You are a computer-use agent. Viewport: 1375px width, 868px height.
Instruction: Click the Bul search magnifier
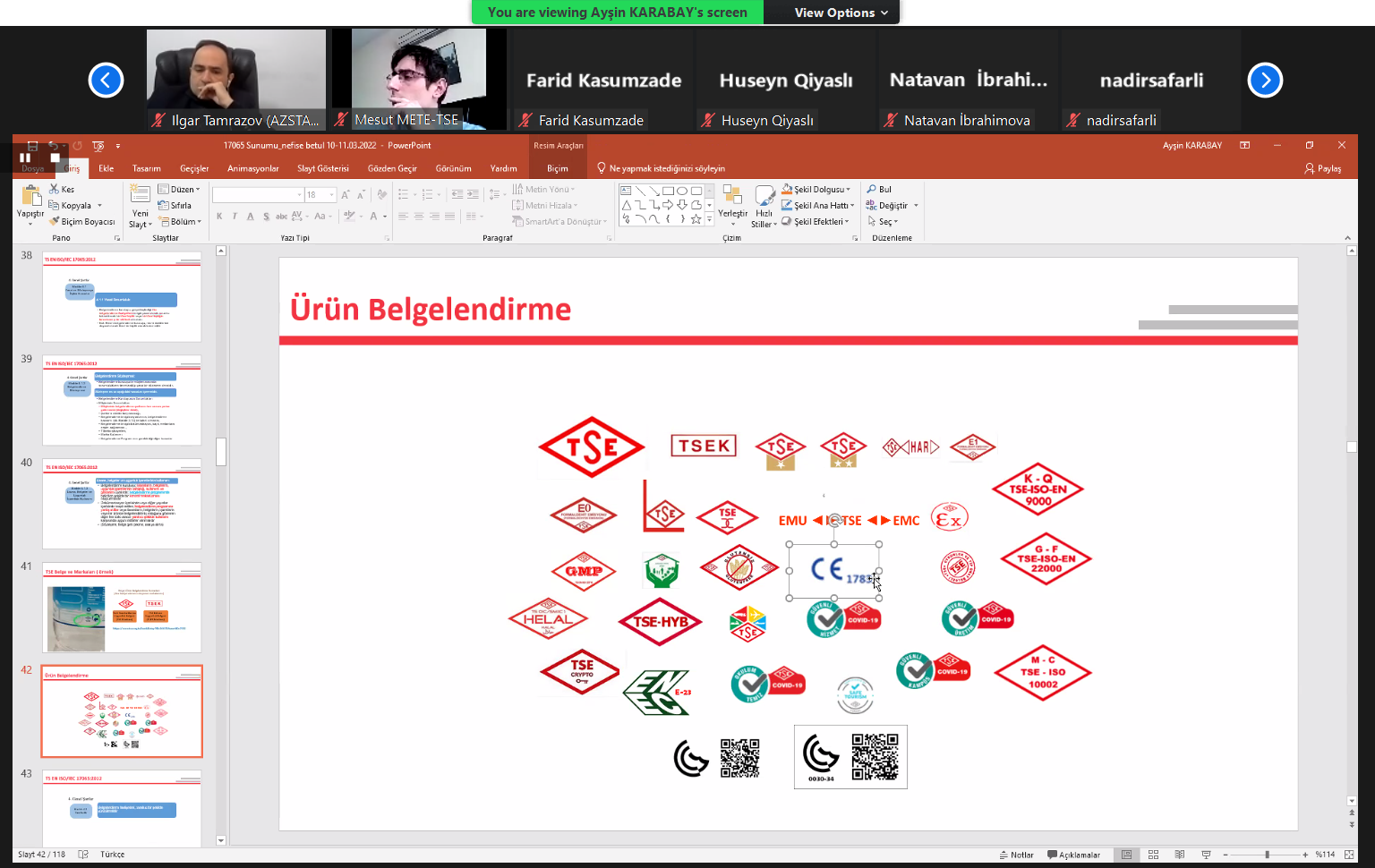coord(871,189)
